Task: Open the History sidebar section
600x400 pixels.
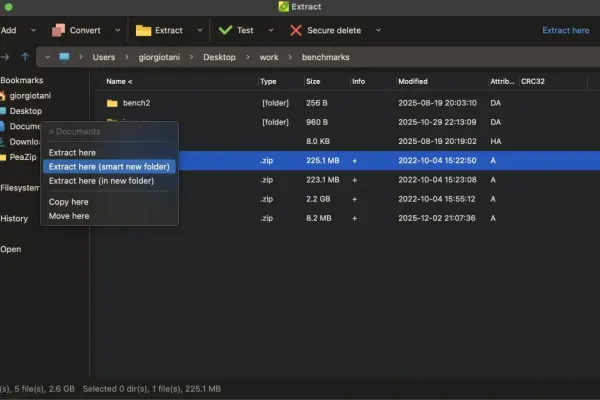Action: click(14, 219)
